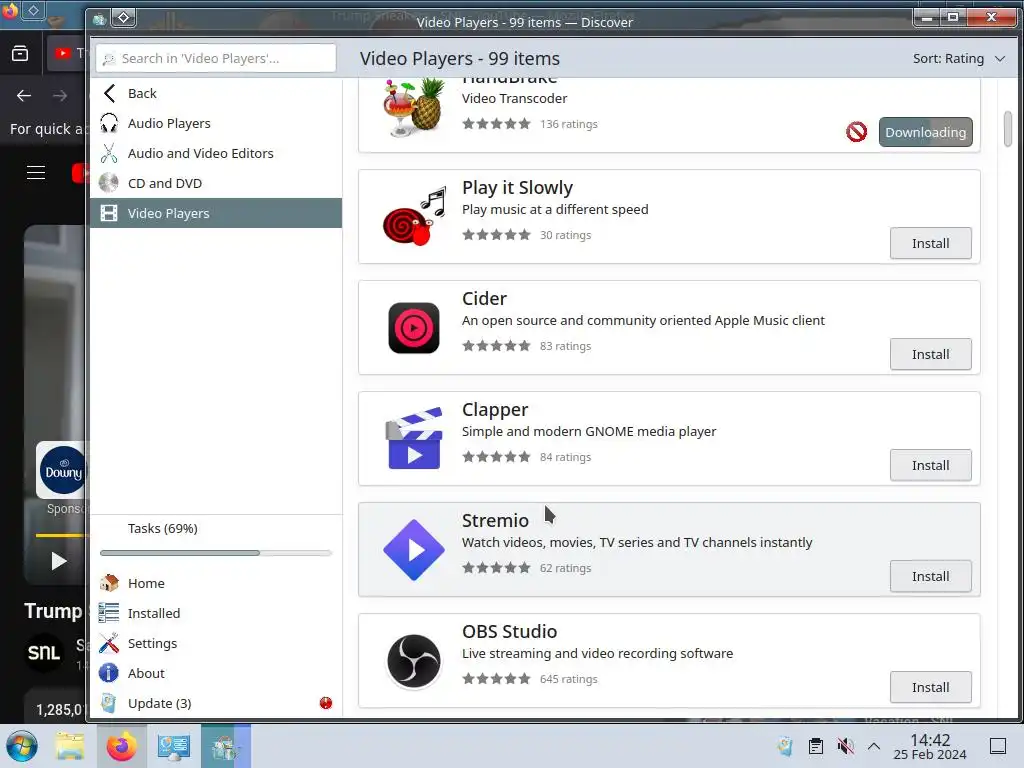Image resolution: width=1024 pixels, height=768 pixels.
Task: Click the OBS Studio logo icon
Action: (x=414, y=661)
